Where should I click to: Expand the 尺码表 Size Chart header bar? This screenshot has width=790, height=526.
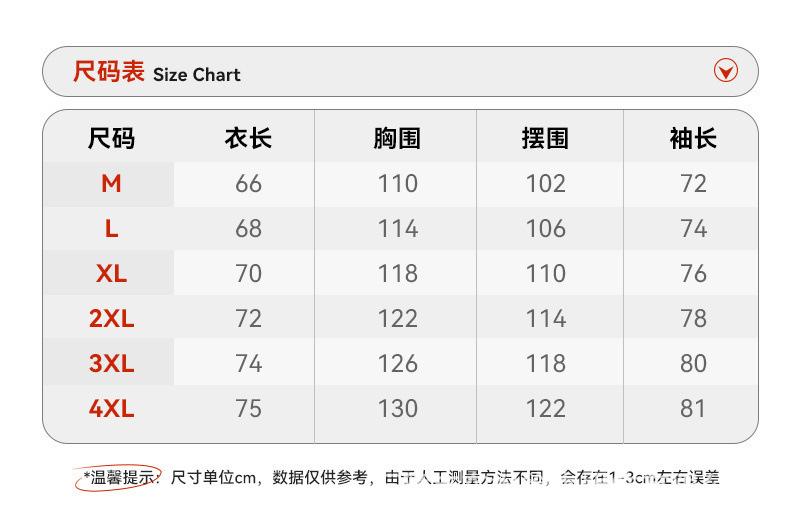[x=400, y=71]
